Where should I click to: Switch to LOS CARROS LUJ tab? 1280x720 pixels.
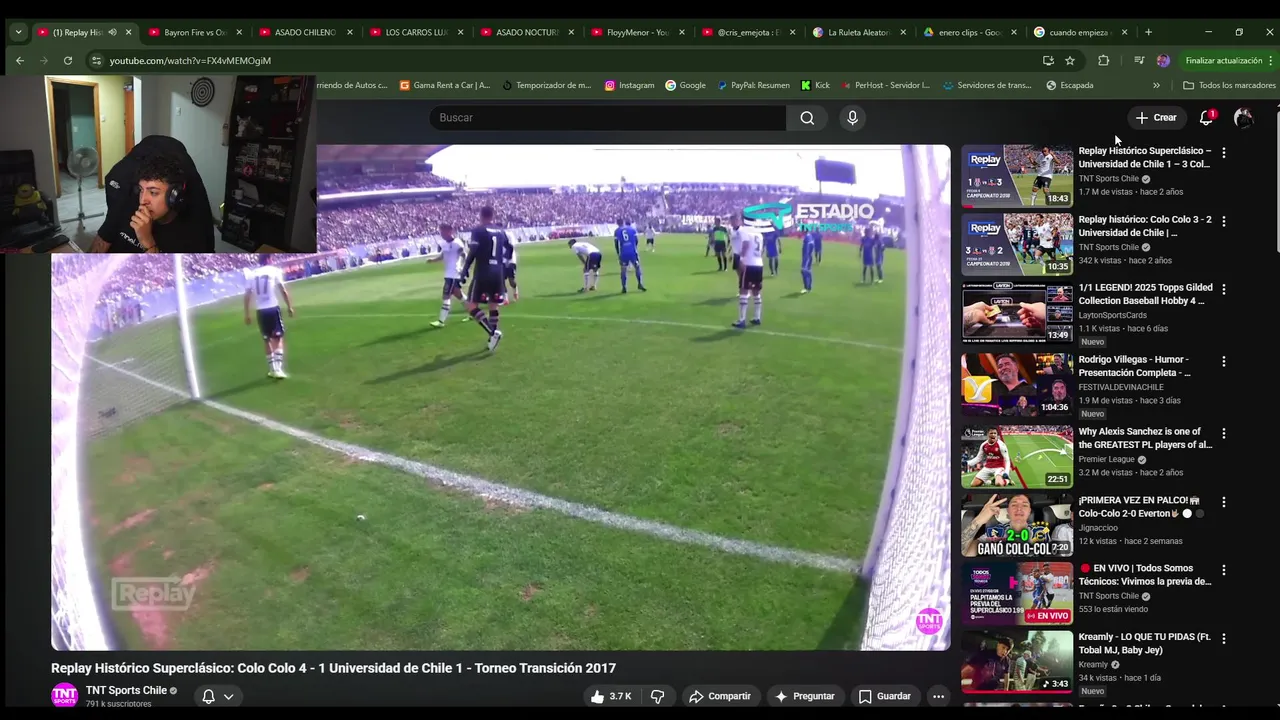(417, 32)
